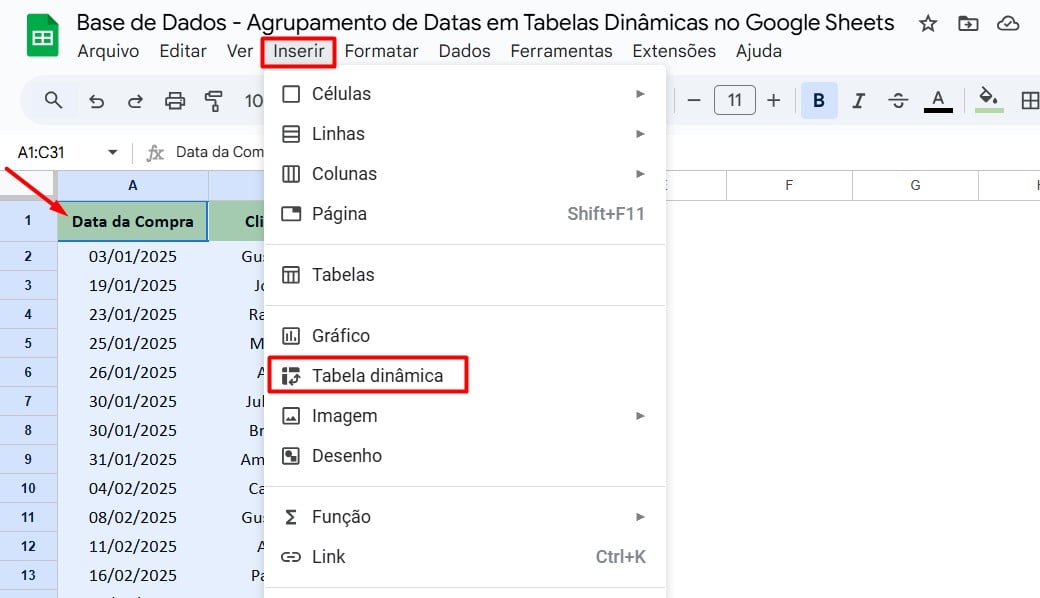Decrease font size with minus button
This screenshot has height=598, width=1040.
point(694,101)
